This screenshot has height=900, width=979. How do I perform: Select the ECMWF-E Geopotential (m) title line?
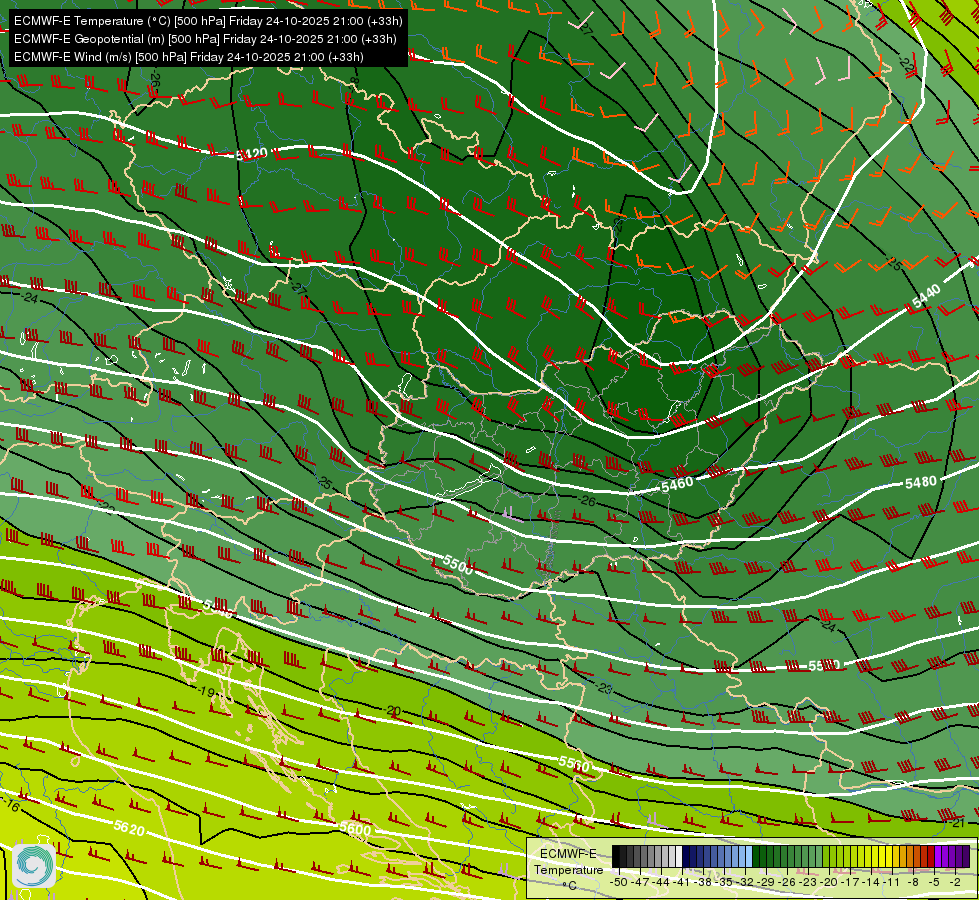[x=205, y=39]
